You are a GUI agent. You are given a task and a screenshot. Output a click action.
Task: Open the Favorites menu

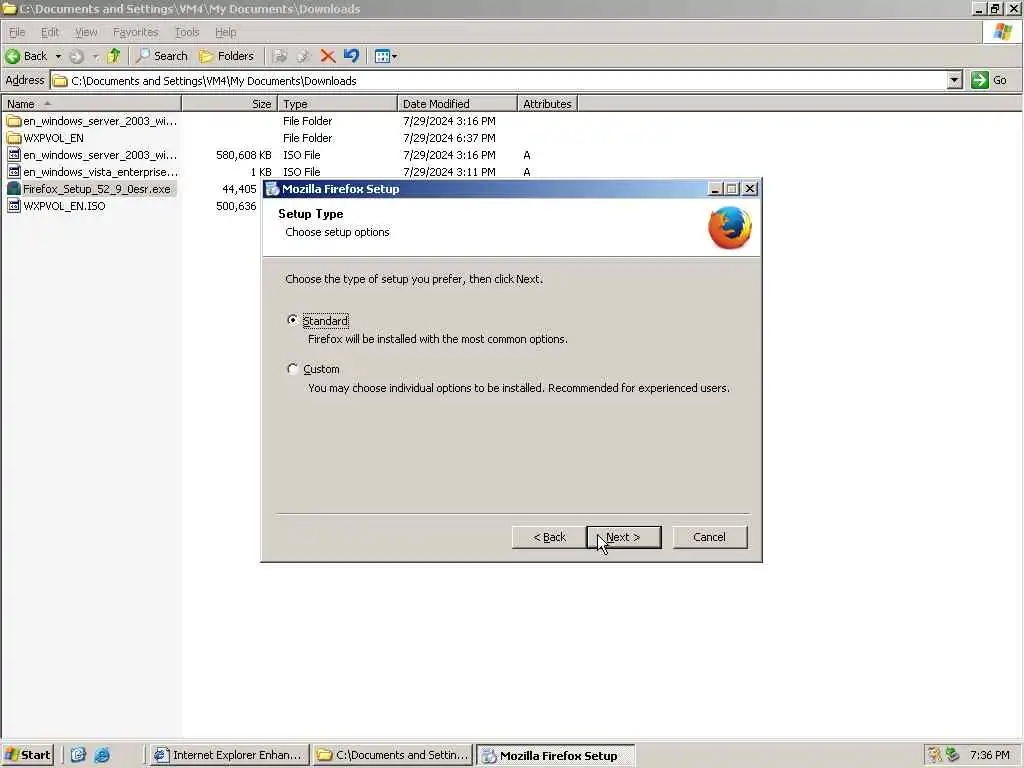pyautogui.click(x=135, y=32)
